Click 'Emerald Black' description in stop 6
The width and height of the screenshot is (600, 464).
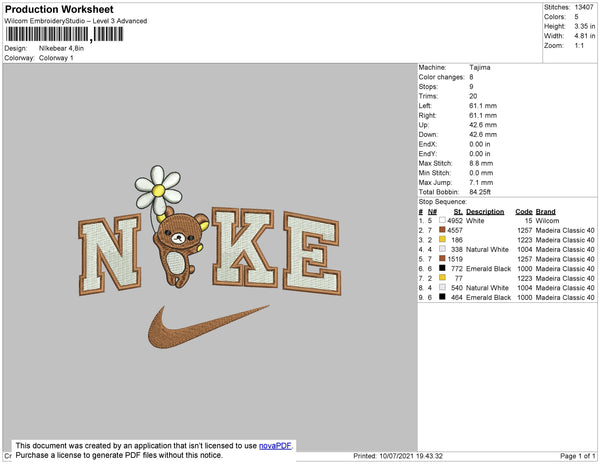click(x=488, y=269)
